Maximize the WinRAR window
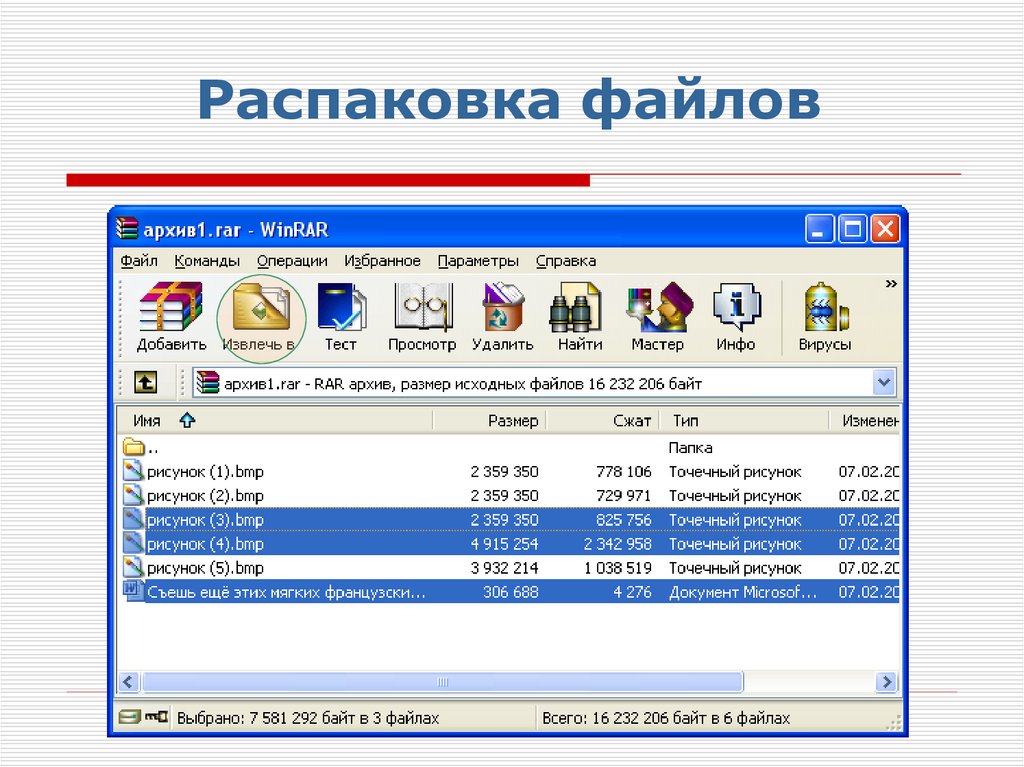Image resolution: width=1024 pixels, height=767 pixels. pyautogui.click(x=852, y=229)
